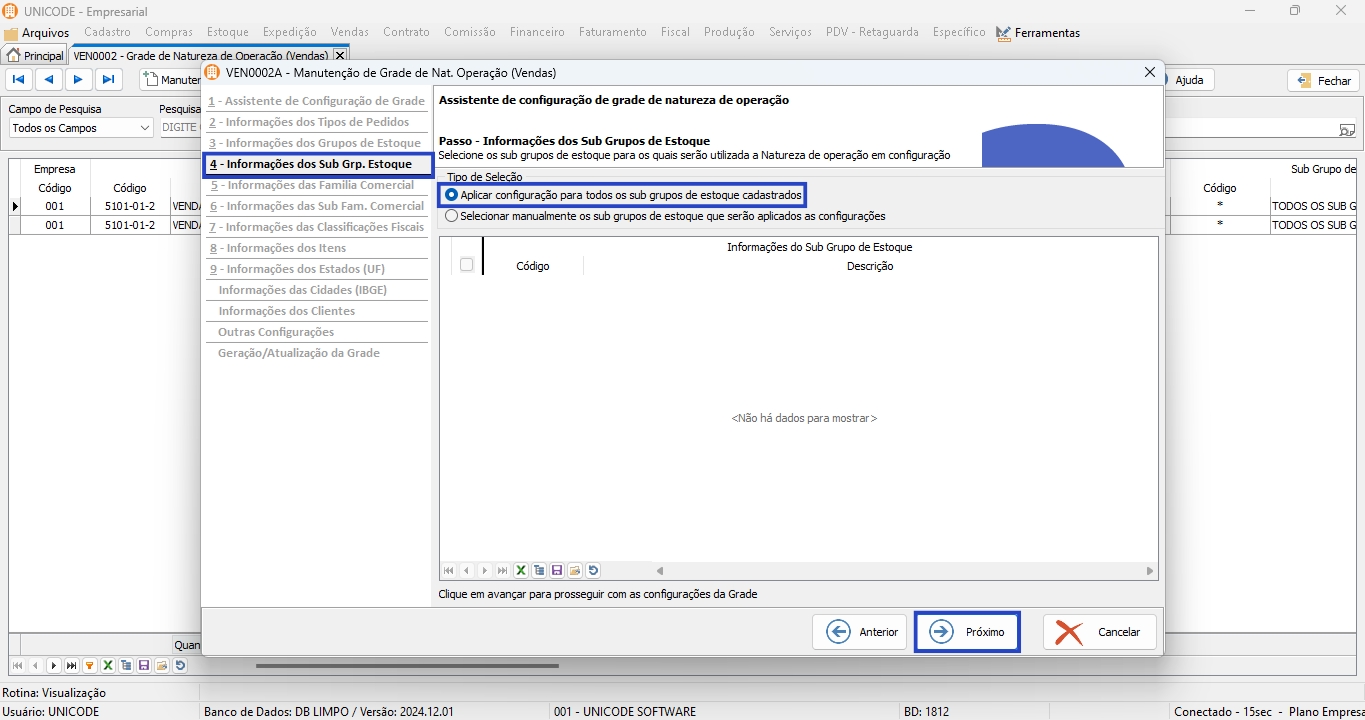This screenshot has width=1365, height=720.
Task: Switch to the Principal tab
Action: [36, 56]
